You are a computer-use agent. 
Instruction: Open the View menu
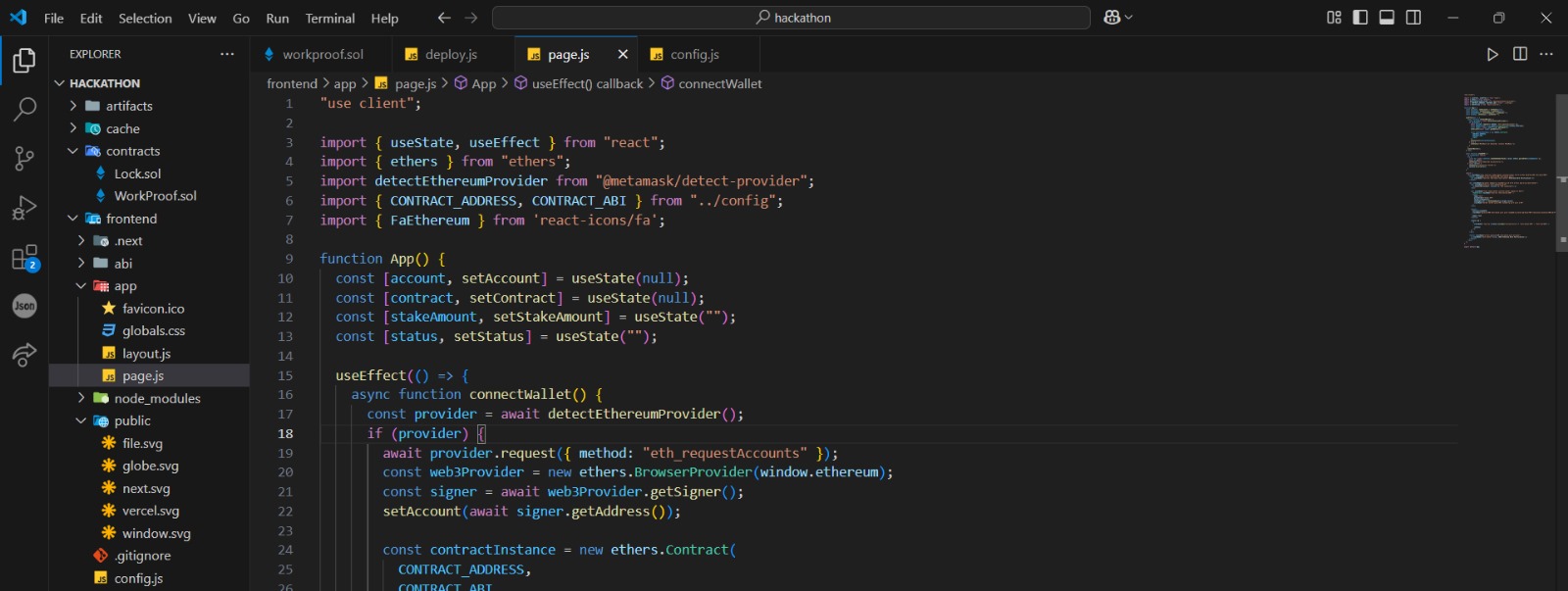coord(202,18)
